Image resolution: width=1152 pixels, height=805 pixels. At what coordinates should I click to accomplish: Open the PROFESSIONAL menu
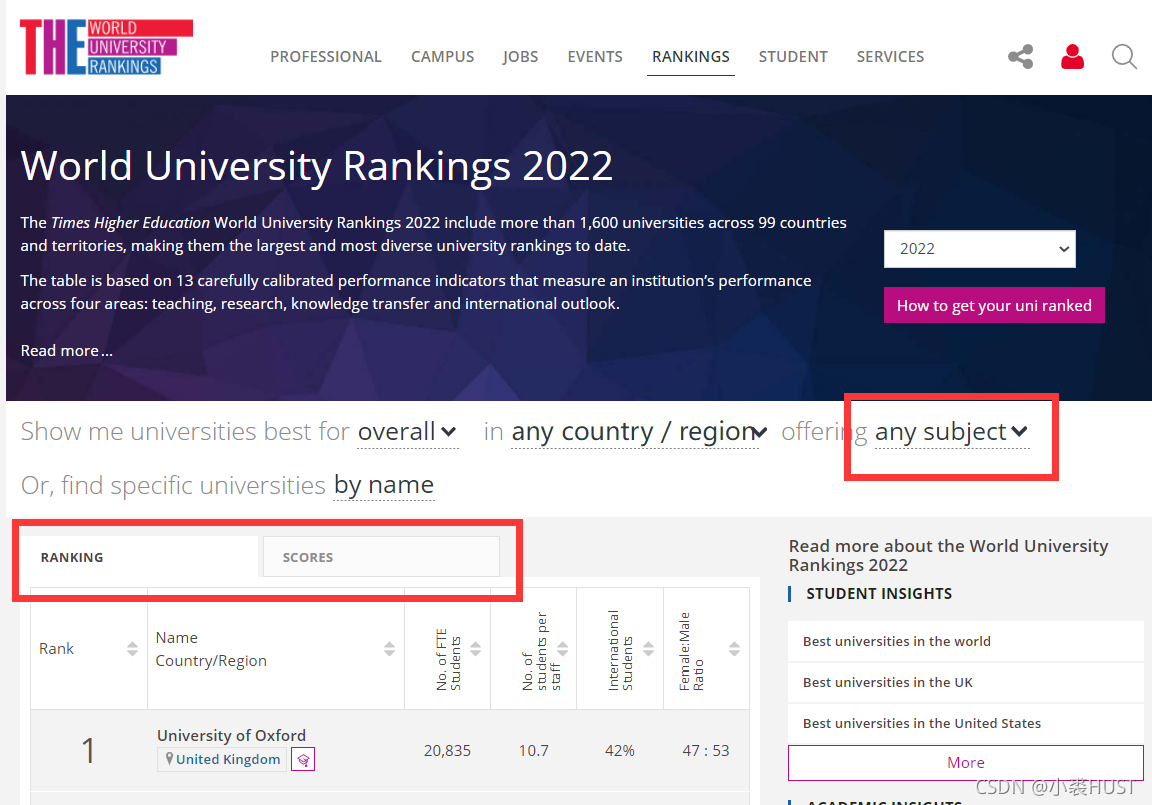(x=325, y=57)
